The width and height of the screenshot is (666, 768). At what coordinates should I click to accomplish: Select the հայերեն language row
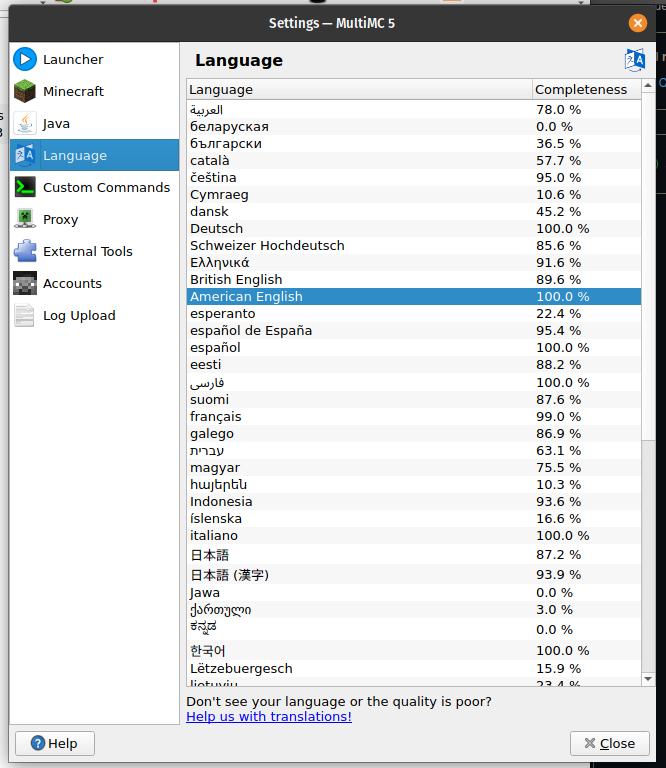(414, 485)
